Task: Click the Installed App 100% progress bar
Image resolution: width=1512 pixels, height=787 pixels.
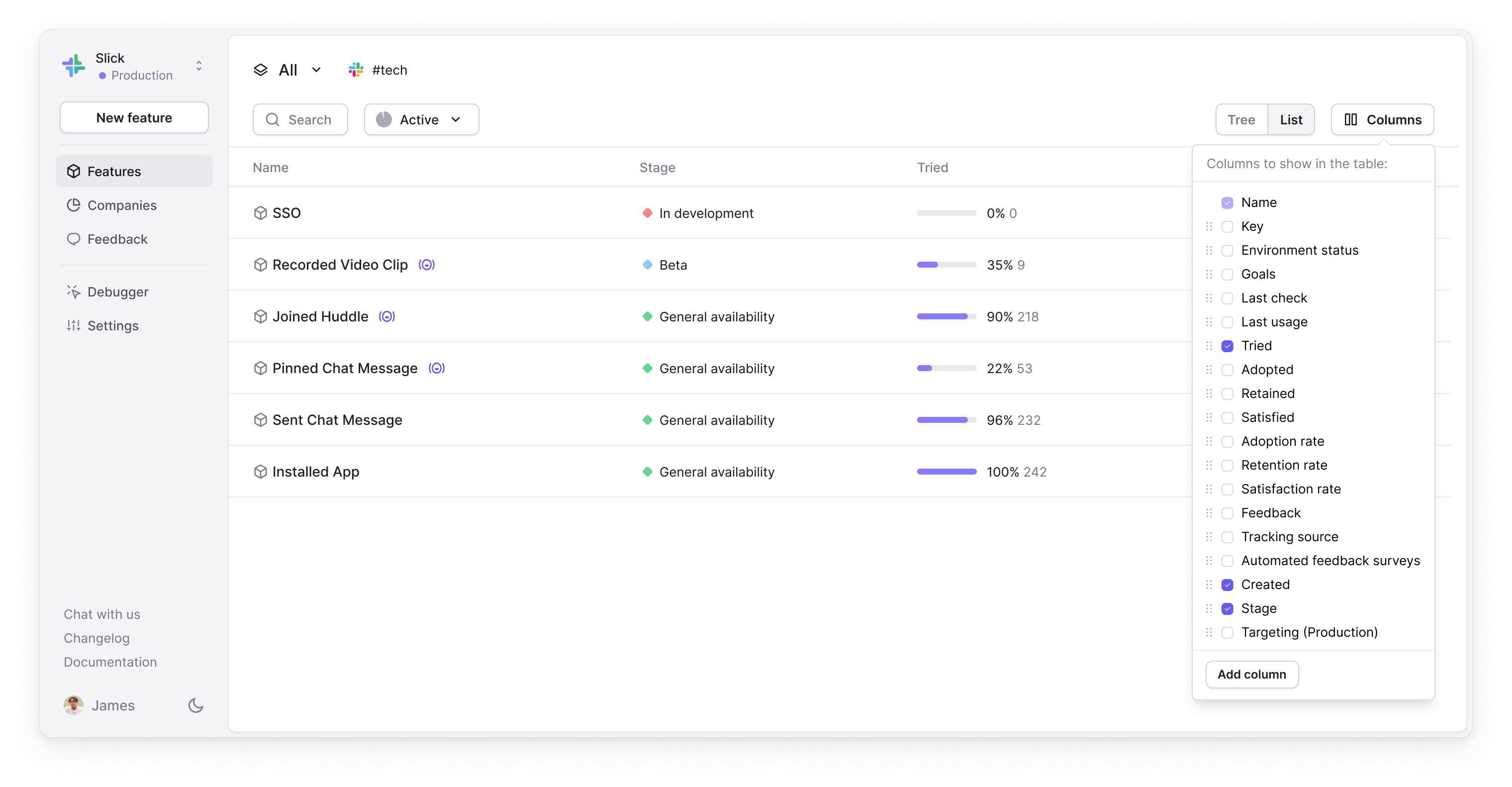Action: pos(946,471)
